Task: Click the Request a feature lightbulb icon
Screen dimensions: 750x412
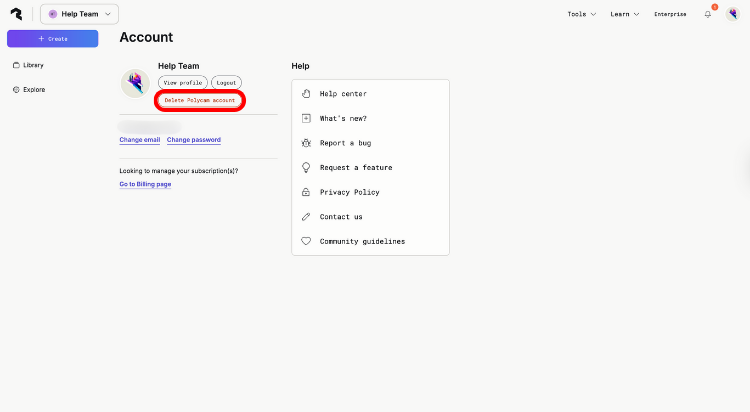Action: (x=307, y=168)
